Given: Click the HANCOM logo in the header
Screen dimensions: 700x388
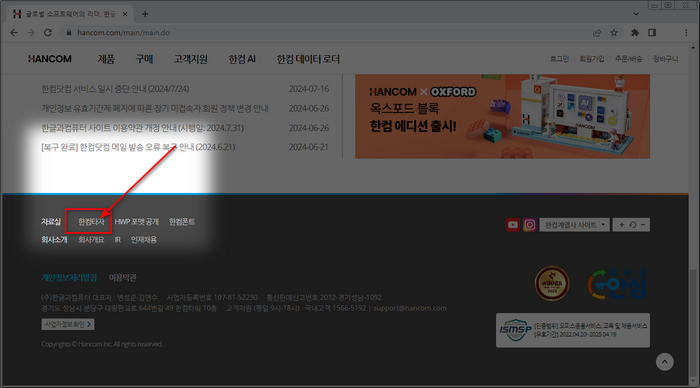Looking at the screenshot, I should pyautogui.click(x=50, y=59).
